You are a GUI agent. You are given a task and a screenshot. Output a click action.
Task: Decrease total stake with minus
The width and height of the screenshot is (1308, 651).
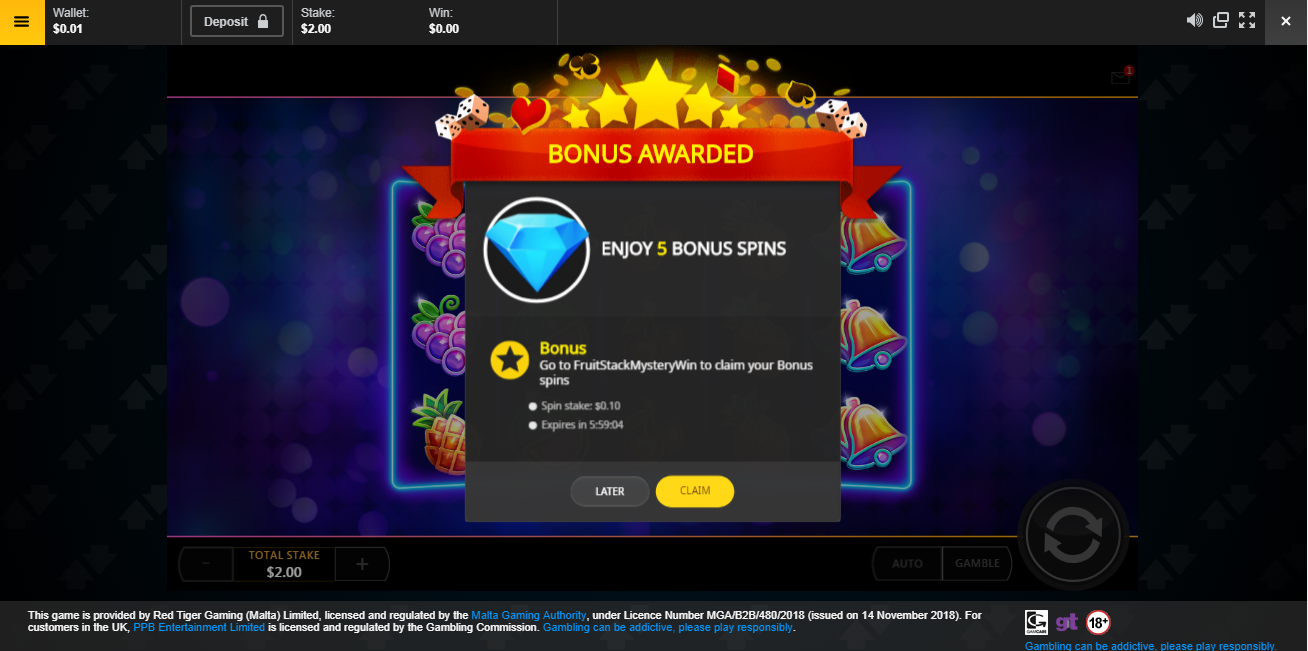coord(206,564)
